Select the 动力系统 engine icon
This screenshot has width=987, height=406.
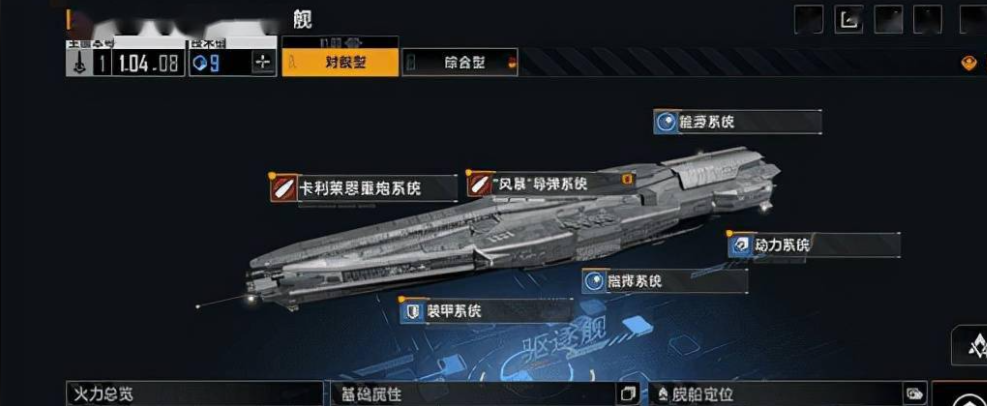pyautogui.click(x=740, y=245)
